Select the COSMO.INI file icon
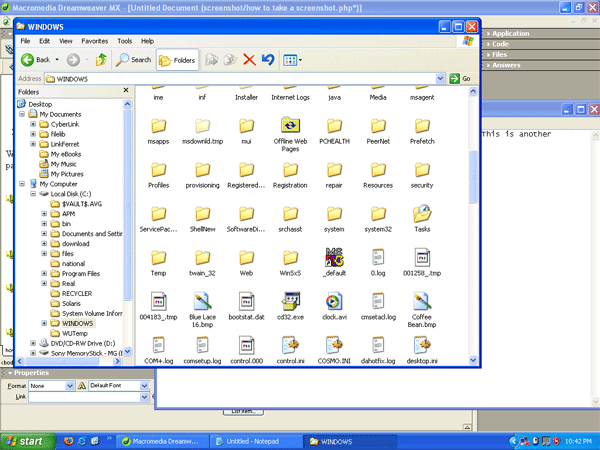This screenshot has height=450, width=600. pos(334,345)
